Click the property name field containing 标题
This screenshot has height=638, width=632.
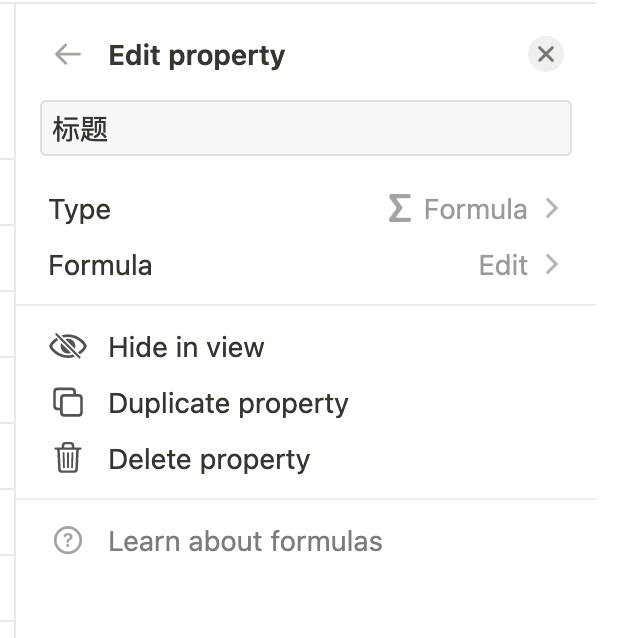(305, 128)
